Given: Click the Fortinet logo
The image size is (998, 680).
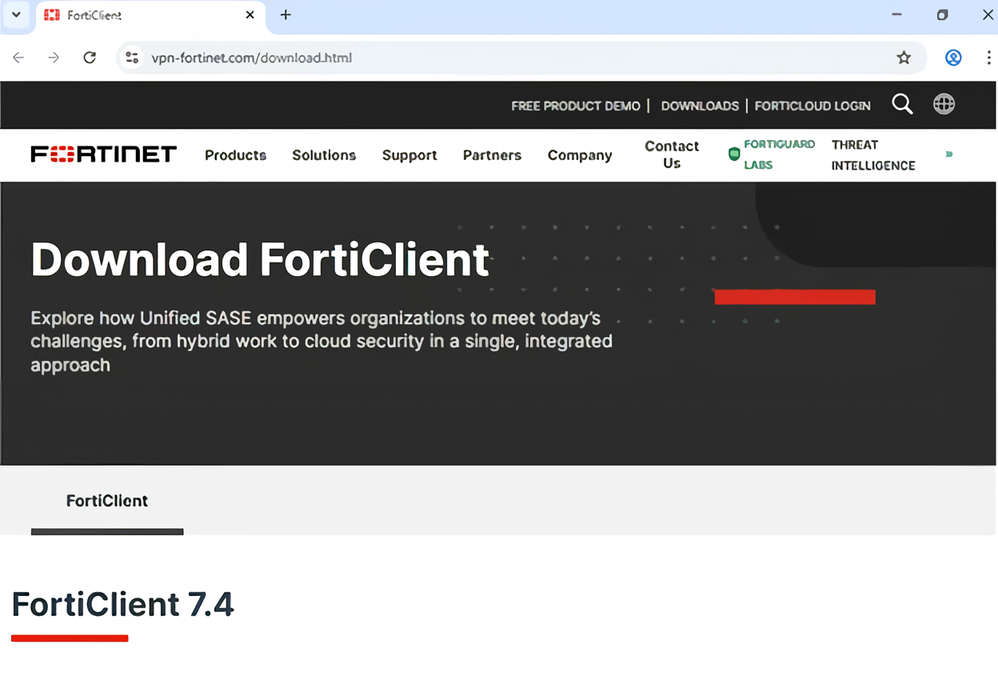Looking at the screenshot, I should tap(103, 154).
